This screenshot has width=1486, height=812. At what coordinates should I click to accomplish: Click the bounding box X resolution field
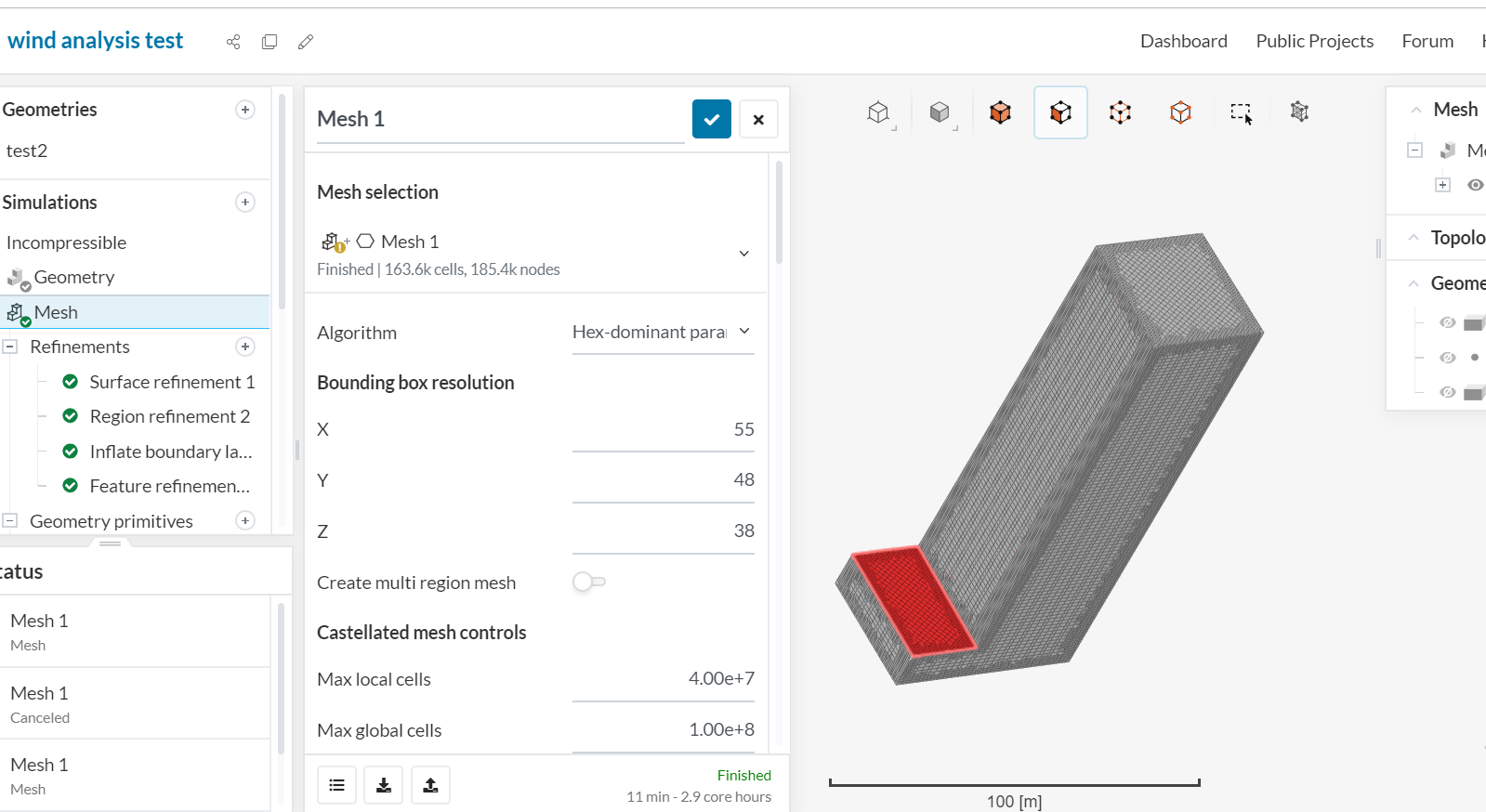[x=663, y=429]
